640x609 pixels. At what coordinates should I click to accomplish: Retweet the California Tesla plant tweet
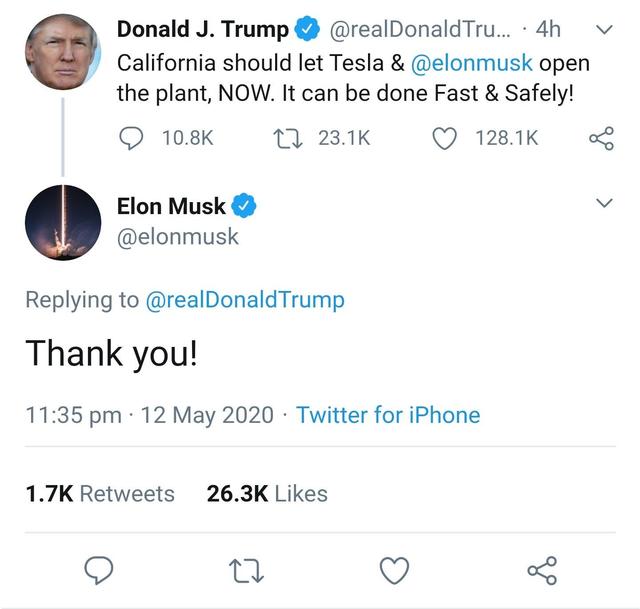[x=285, y=139]
